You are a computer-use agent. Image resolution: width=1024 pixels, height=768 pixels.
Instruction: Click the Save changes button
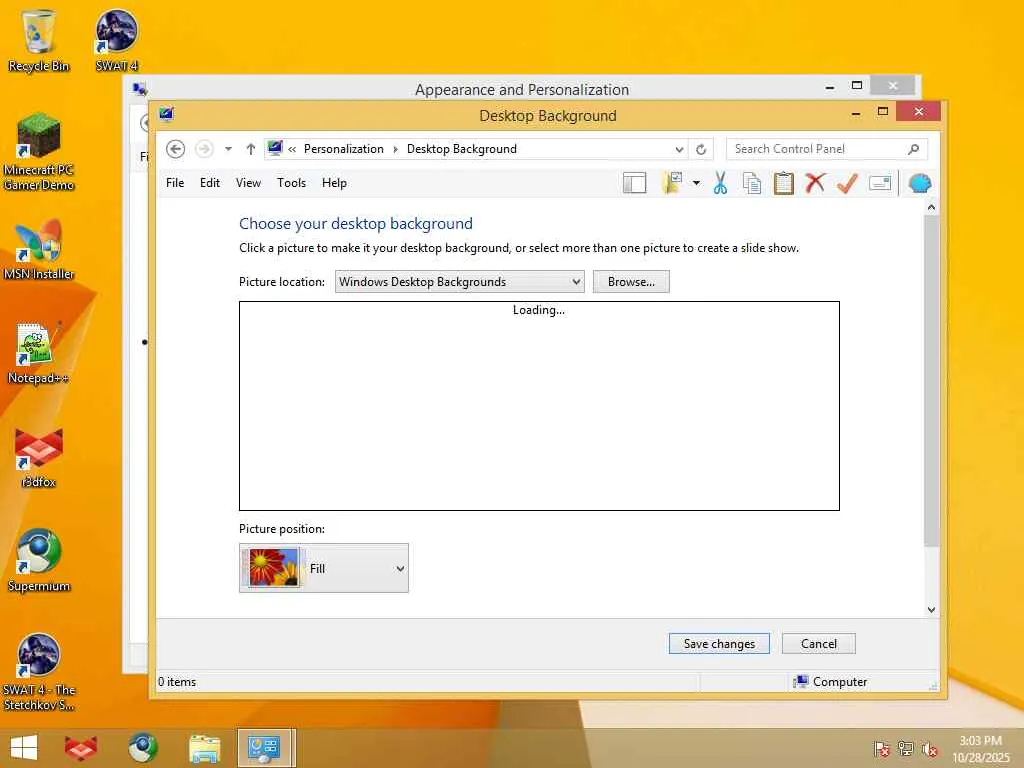719,644
